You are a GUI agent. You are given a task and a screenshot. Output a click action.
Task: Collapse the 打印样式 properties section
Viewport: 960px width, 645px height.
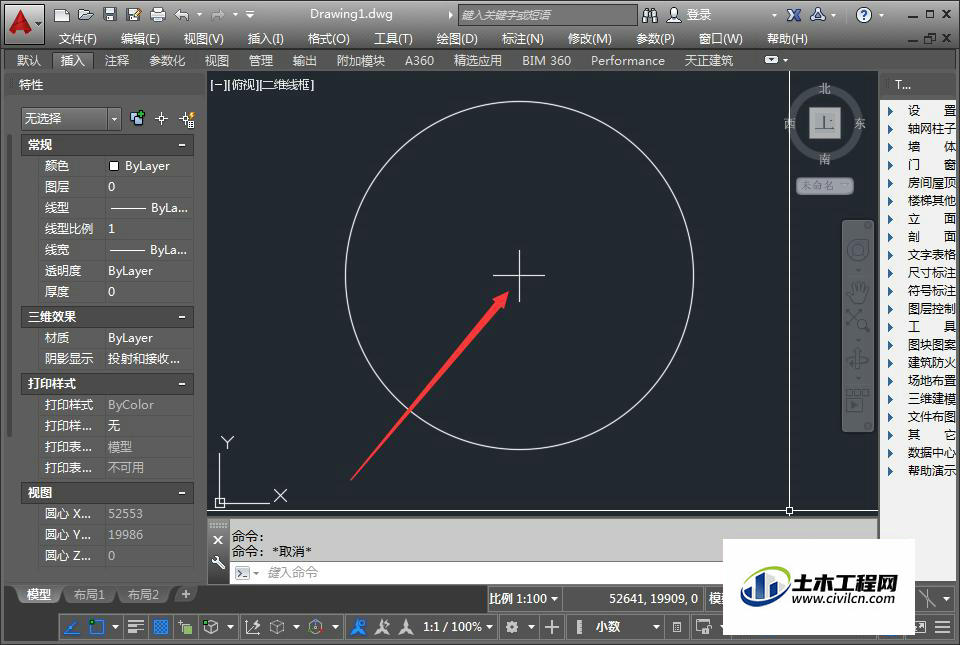pos(182,384)
